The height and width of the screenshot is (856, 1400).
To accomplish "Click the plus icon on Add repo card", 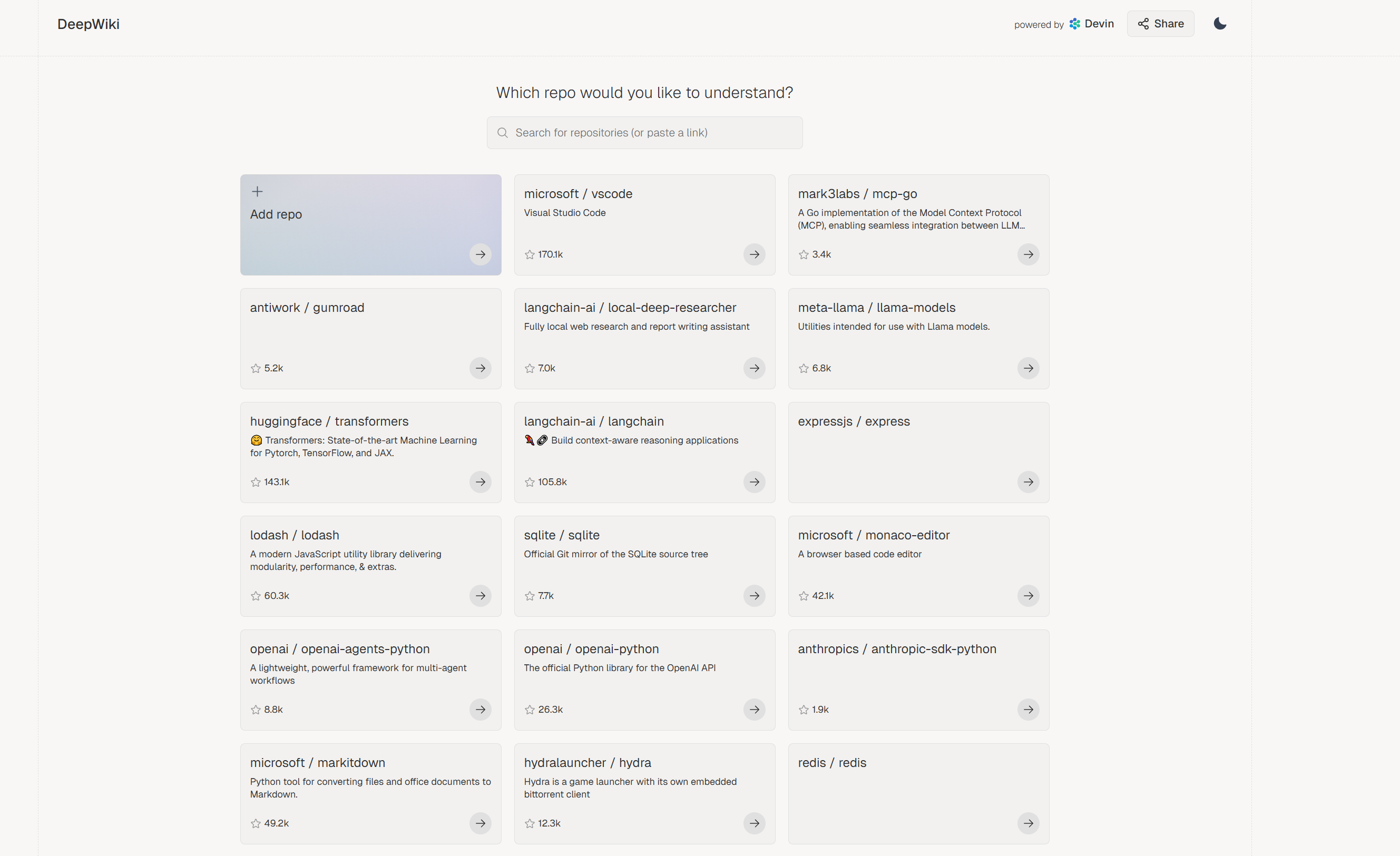I will (x=257, y=191).
